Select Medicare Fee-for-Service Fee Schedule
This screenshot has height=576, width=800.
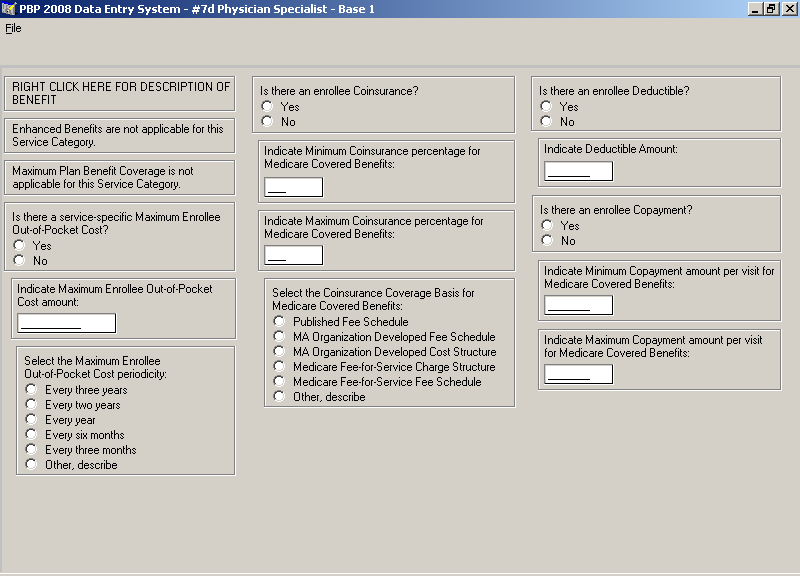tap(279, 381)
